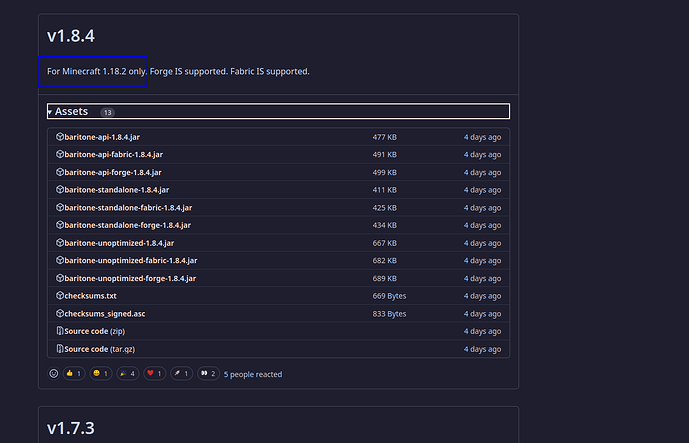689x443 pixels.
Task: Open the v1.8.4 release heading
Action: point(70,36)
